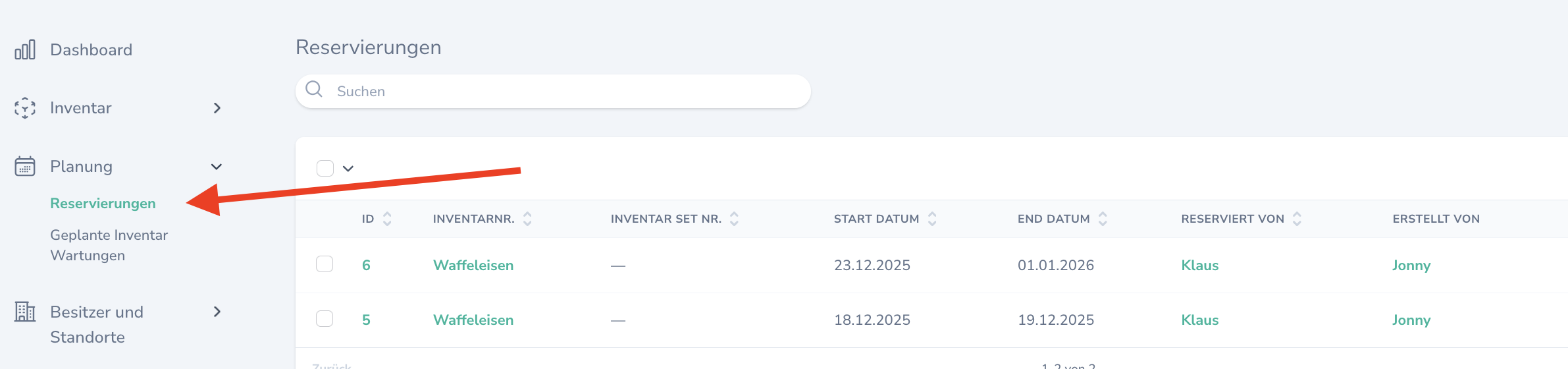Sort by Inventarnr. column arrows
Viewport: 1568px width, 369px height.
[x=527, y=219]
